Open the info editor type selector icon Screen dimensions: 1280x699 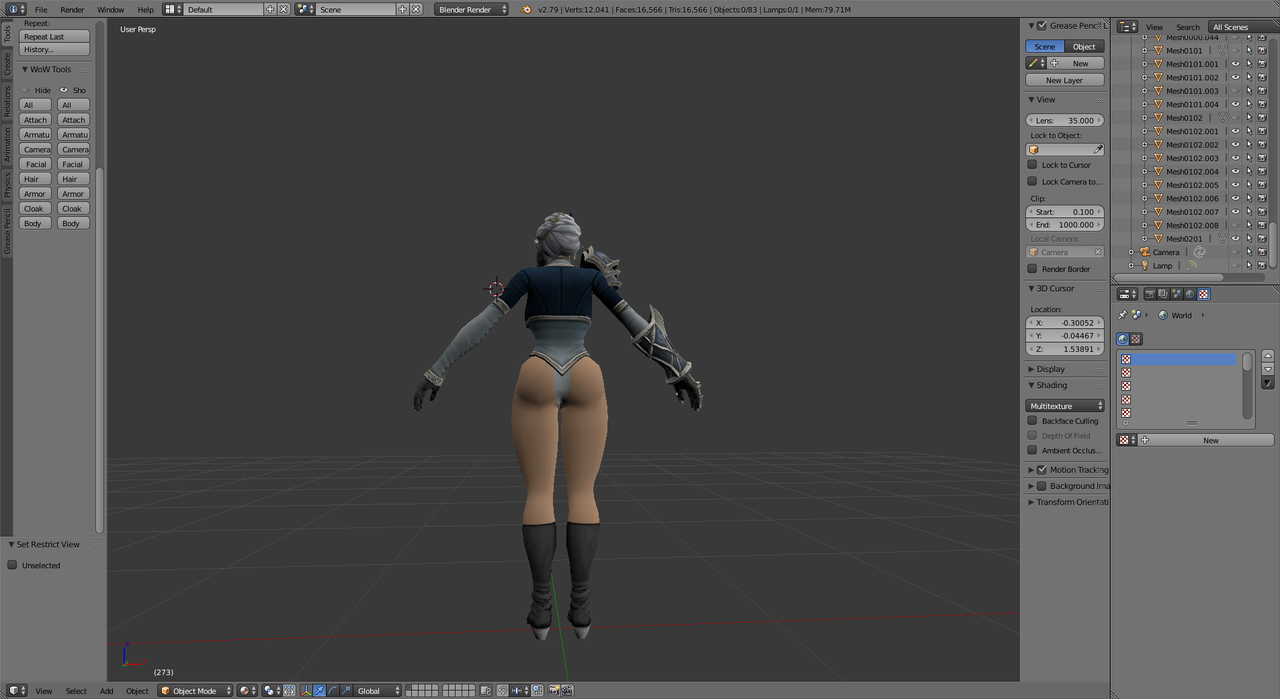pyautogui.click(x=15, y=9)
